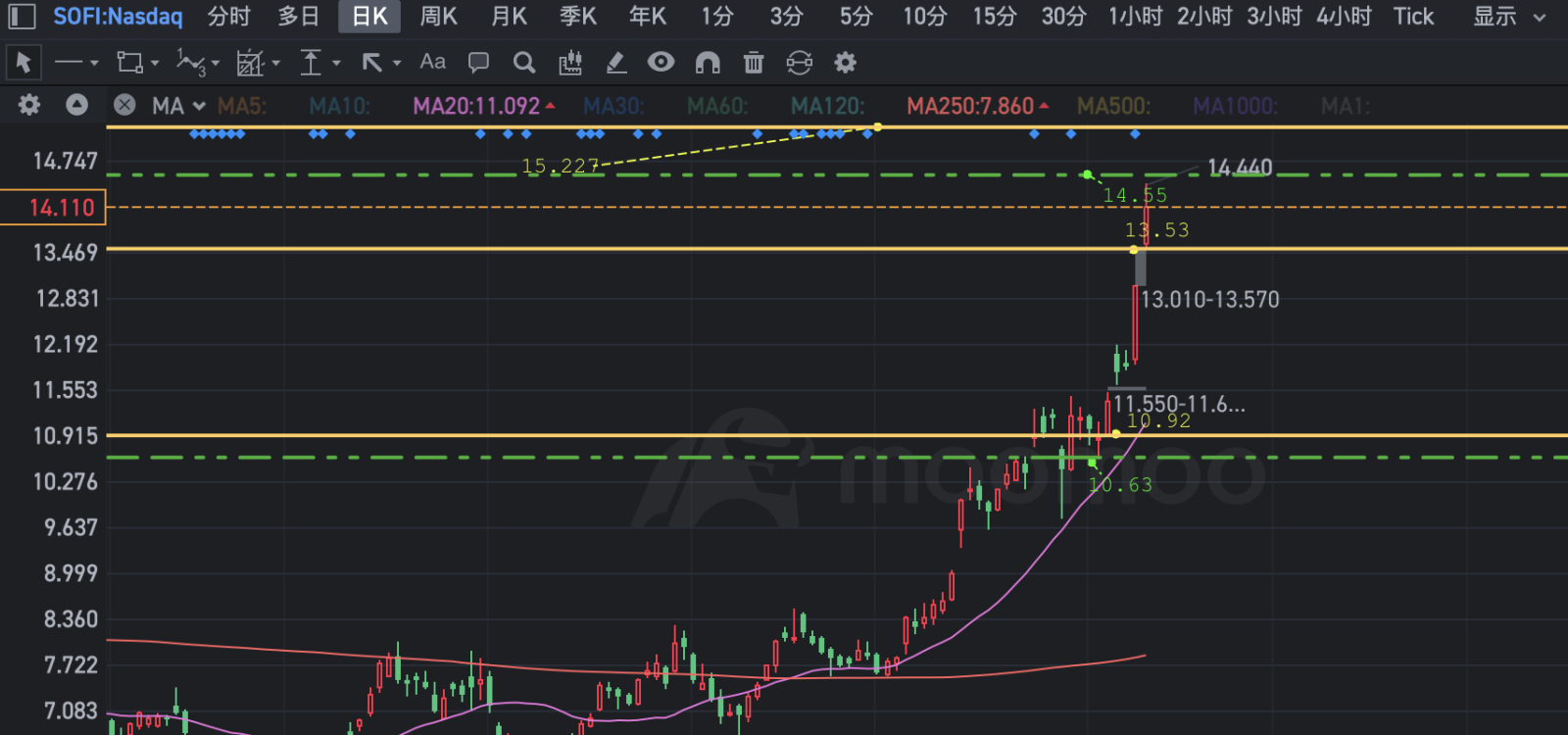Collapse indicator bar with up-arrow circle

click(76, 105)
